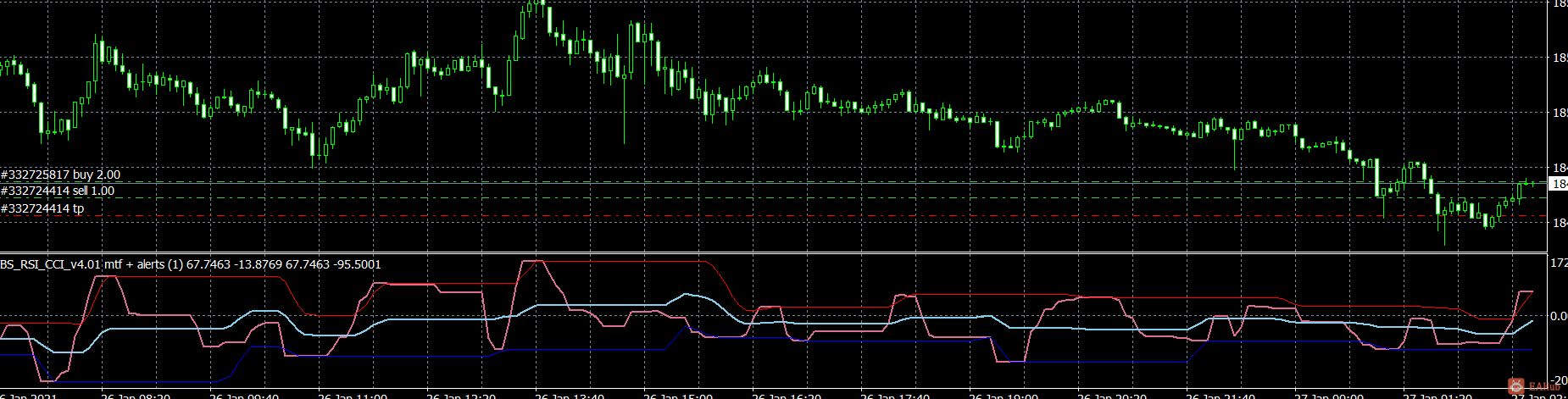Select the #332725817 buy 2.00 order label

pos(60,175)
